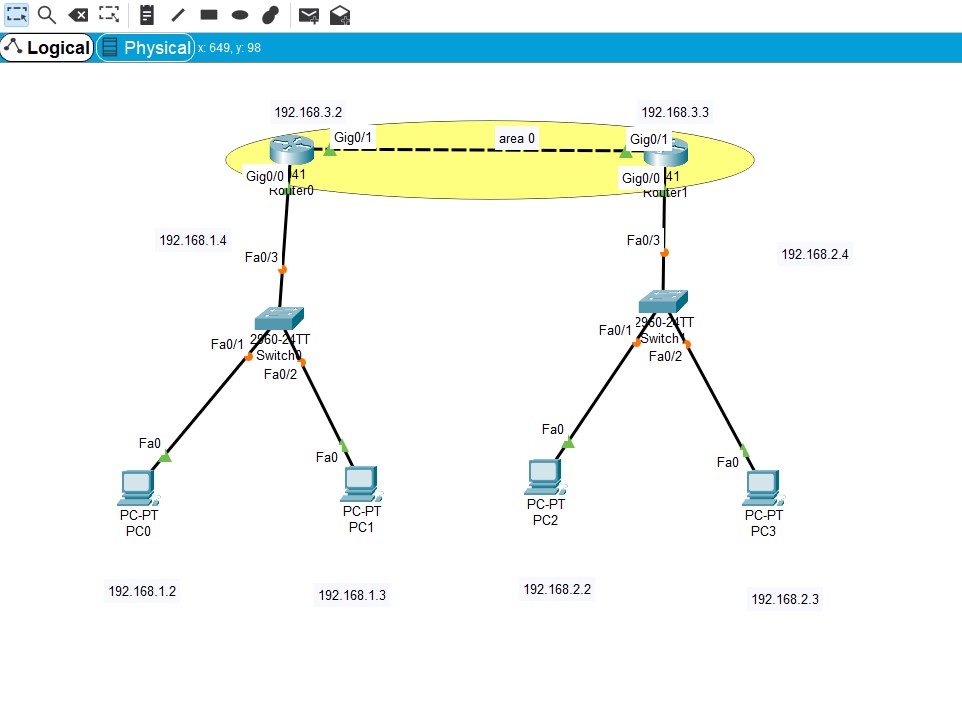The image size is (962, 702).
Task: Open the PC1 computer icon
Action: (x=362, y=484)
